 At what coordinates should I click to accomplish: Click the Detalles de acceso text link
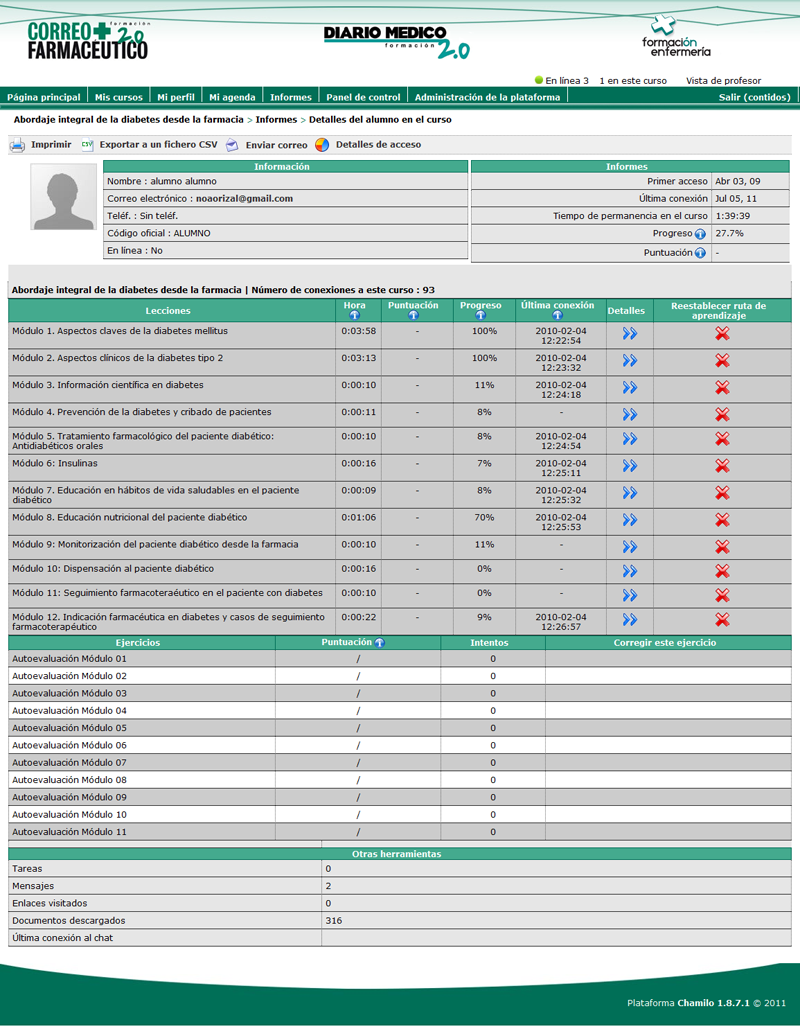(379, 145)
